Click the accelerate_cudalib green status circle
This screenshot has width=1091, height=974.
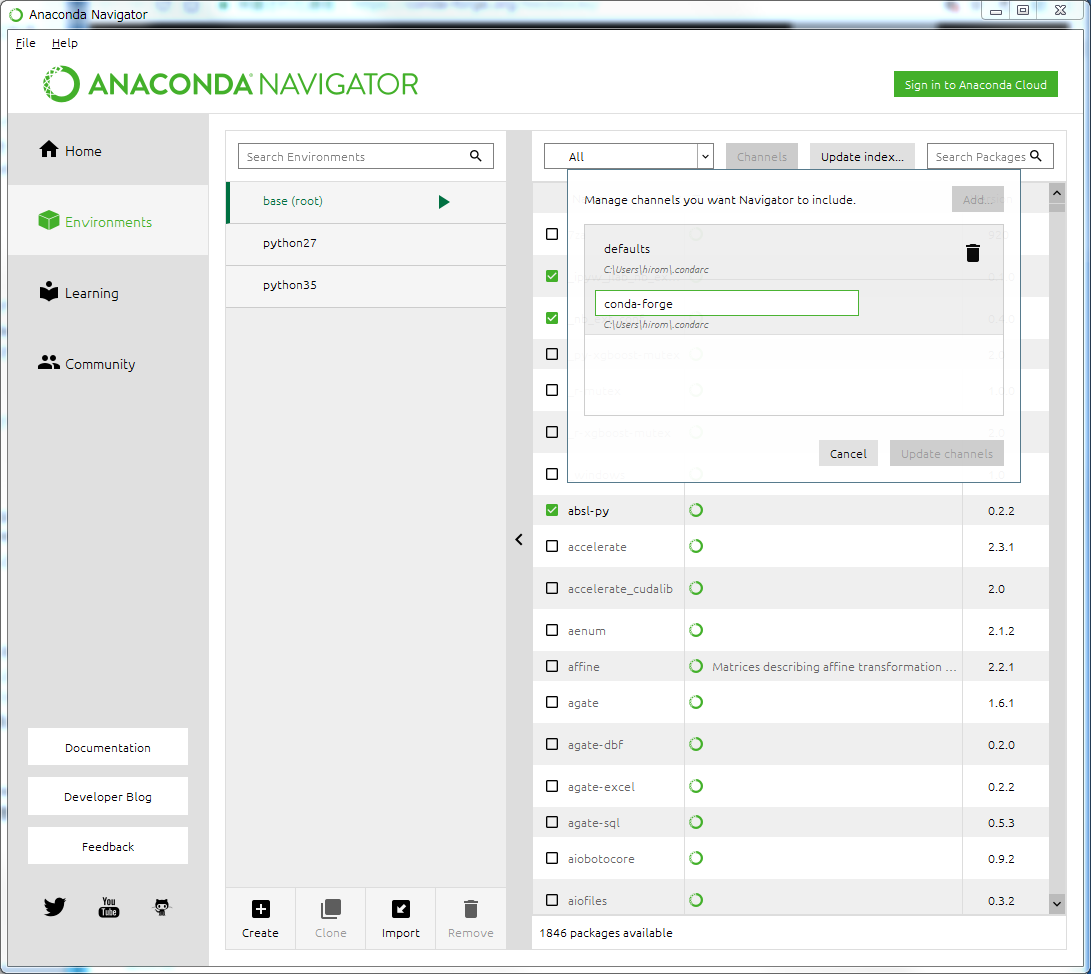tap(696, 588)
